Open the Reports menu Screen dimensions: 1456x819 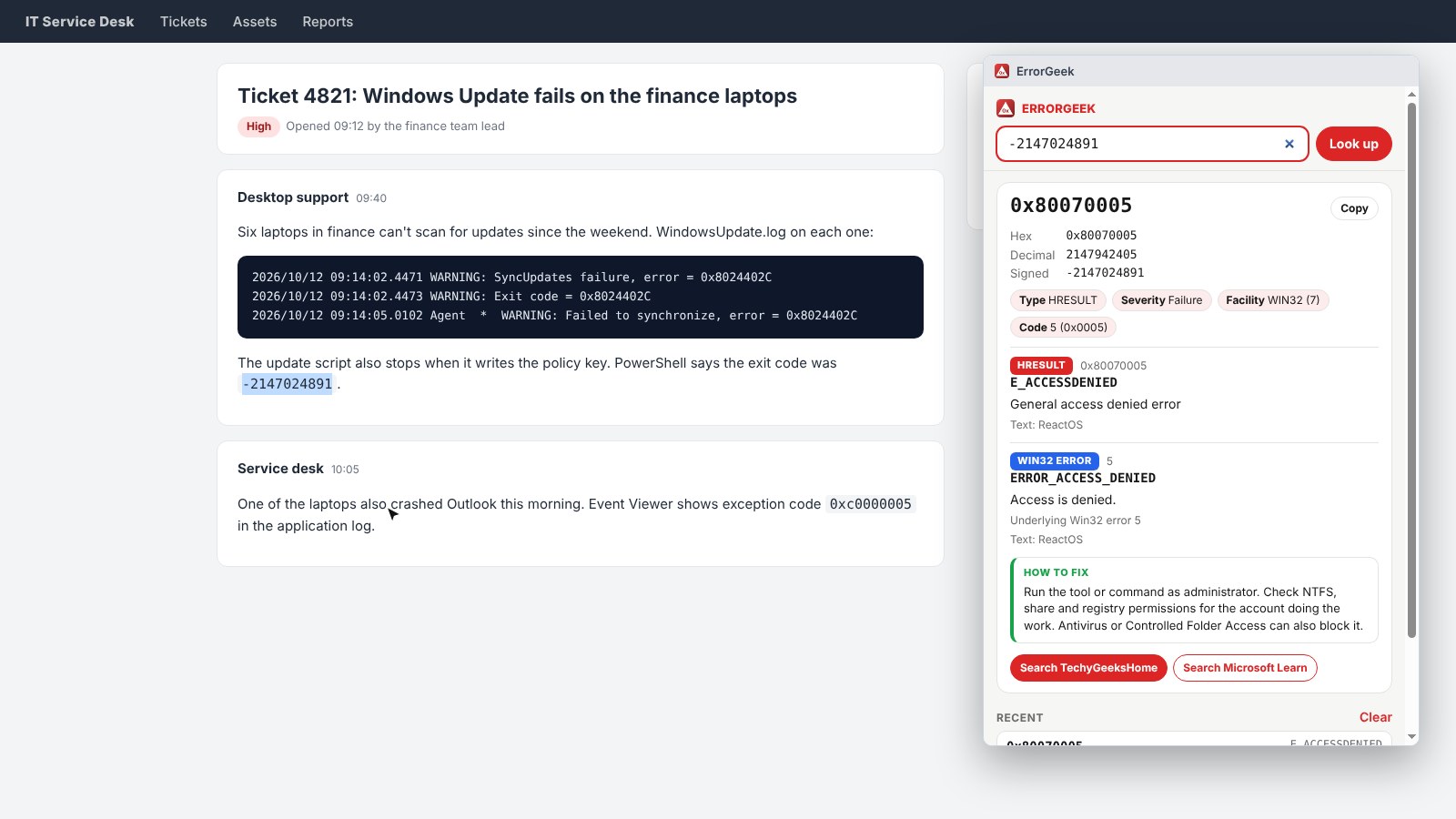(x=328, y=22)
